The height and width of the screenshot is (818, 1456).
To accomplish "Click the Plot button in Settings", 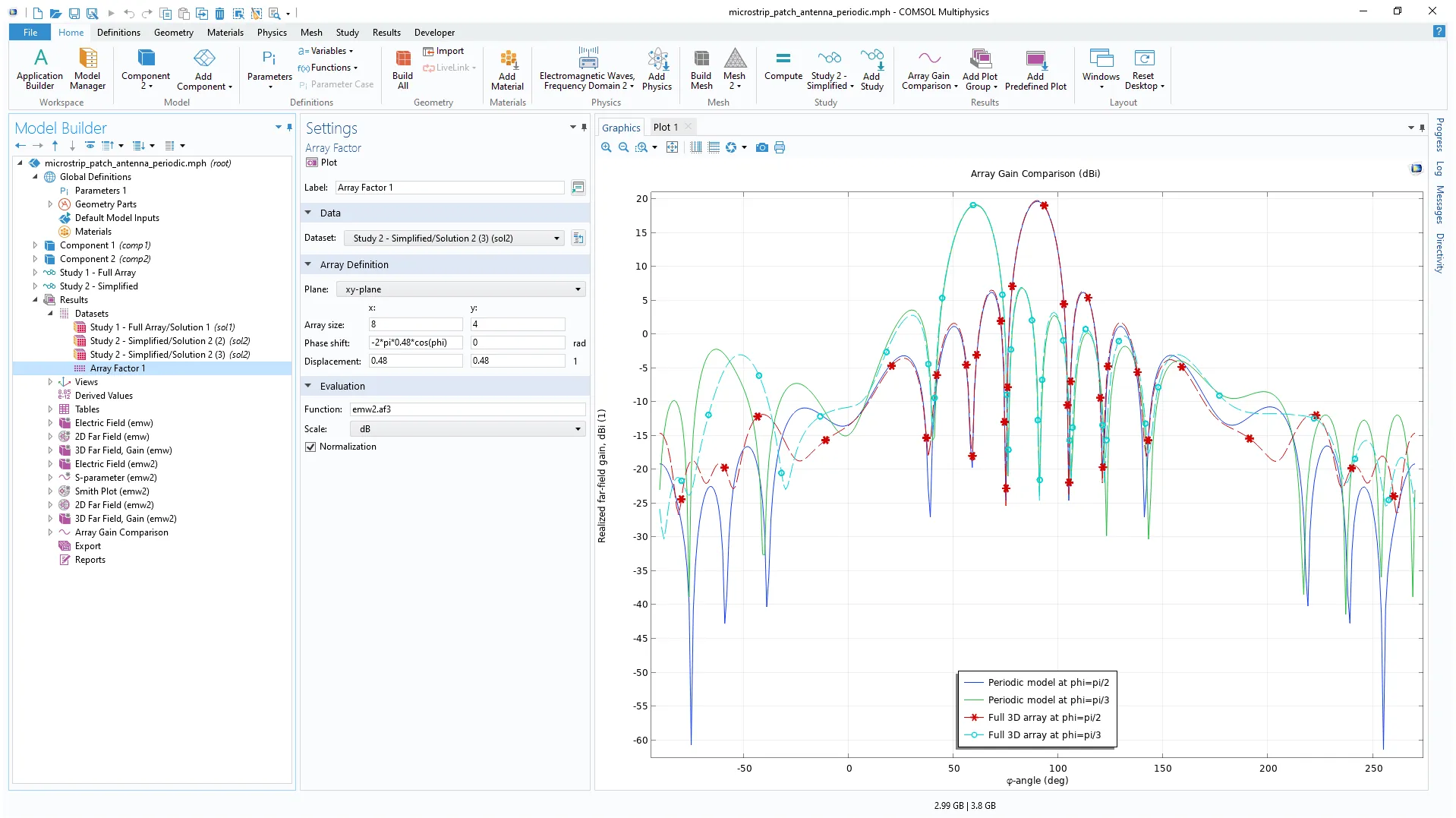I will click(322, 163).
